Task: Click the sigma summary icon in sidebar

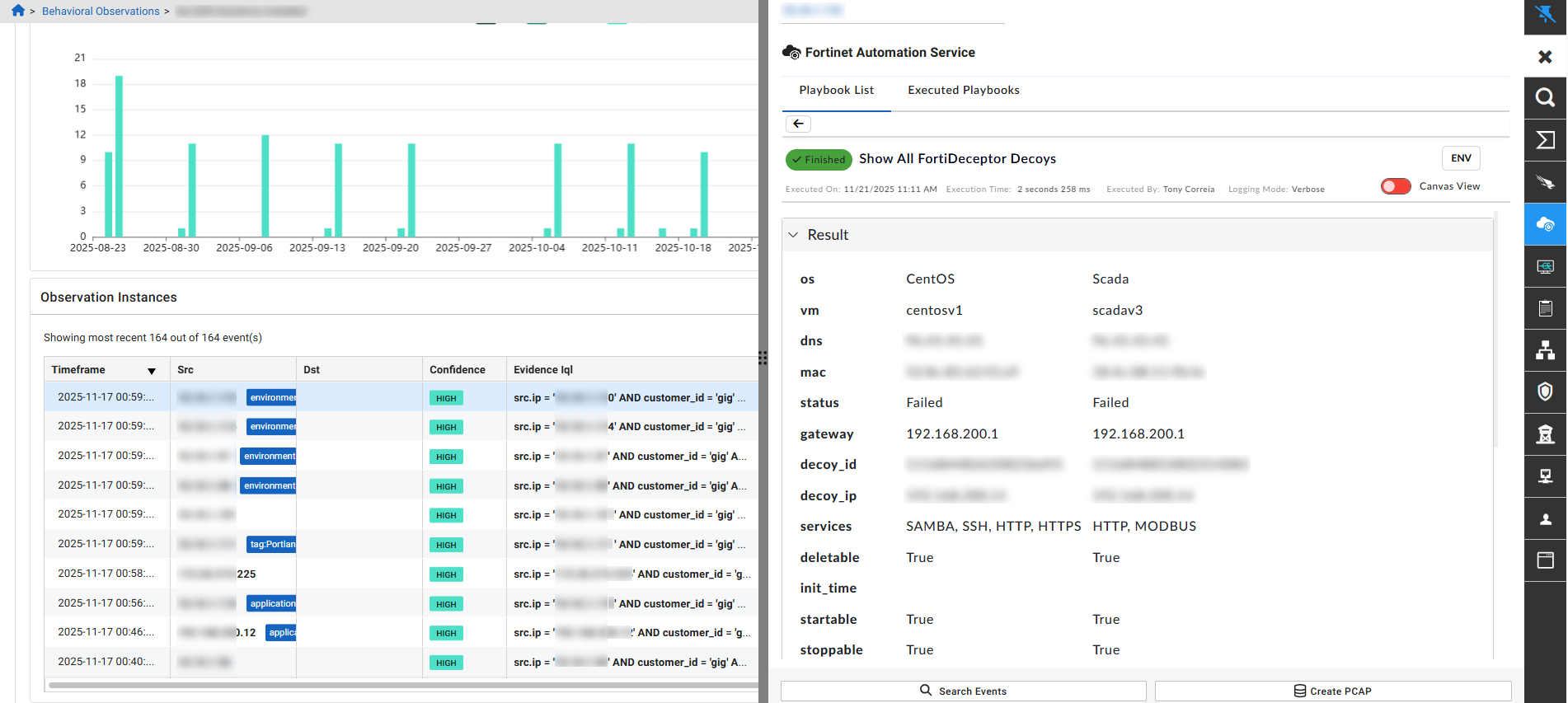Action: click(x=1545, y=140)
